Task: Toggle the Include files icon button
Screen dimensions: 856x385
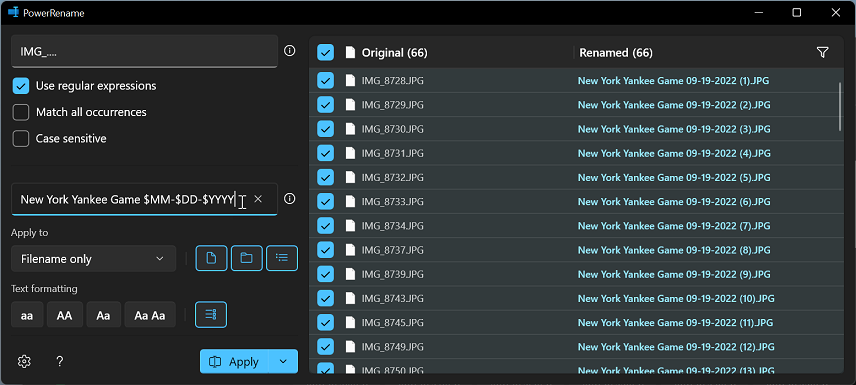Action: coord(211,258)
